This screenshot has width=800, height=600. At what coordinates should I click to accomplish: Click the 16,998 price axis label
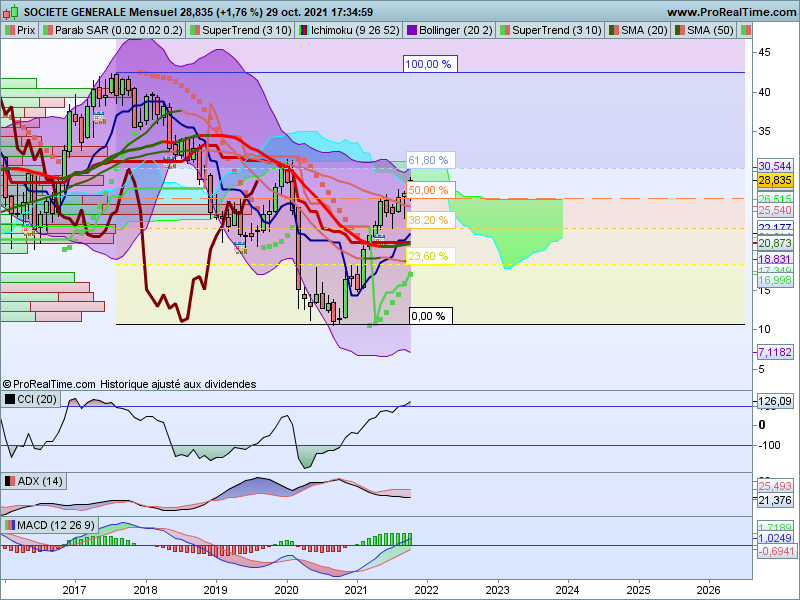tap(774, 280)
